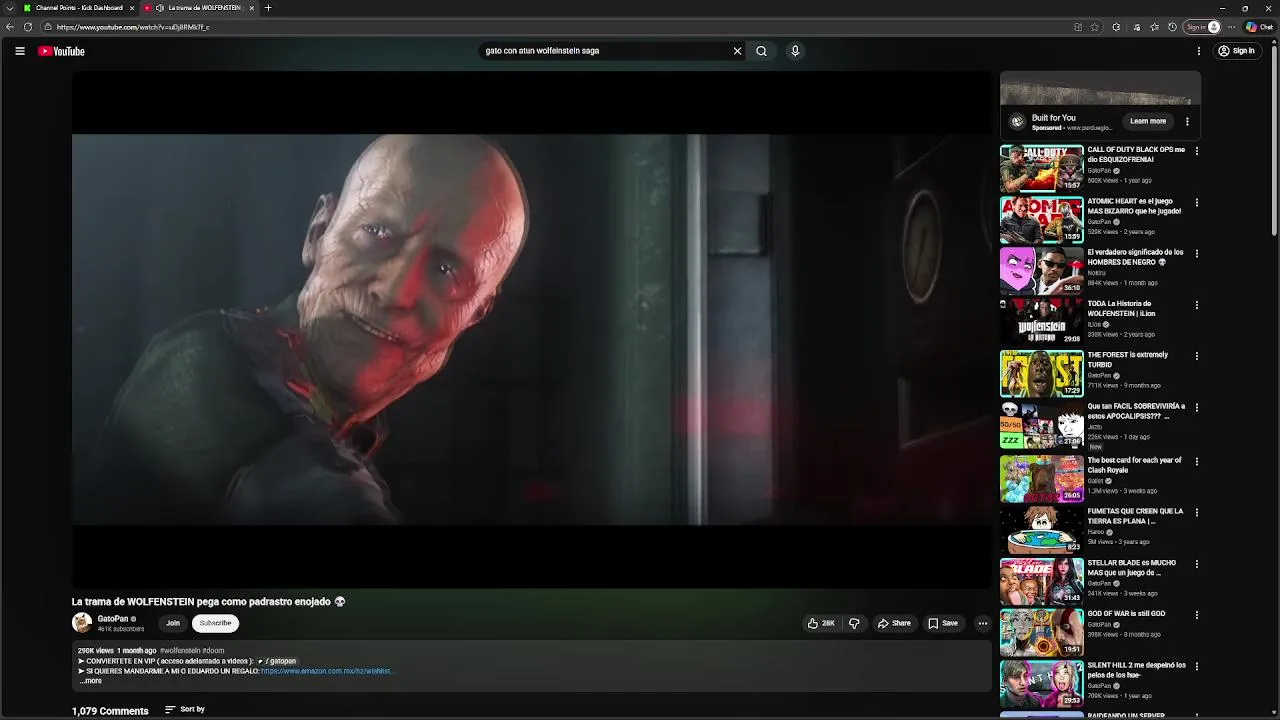The height and width of the screenshot is (720, 1280).
Task: Open browser extensions icon
Action: click(x=1116, y=27)
